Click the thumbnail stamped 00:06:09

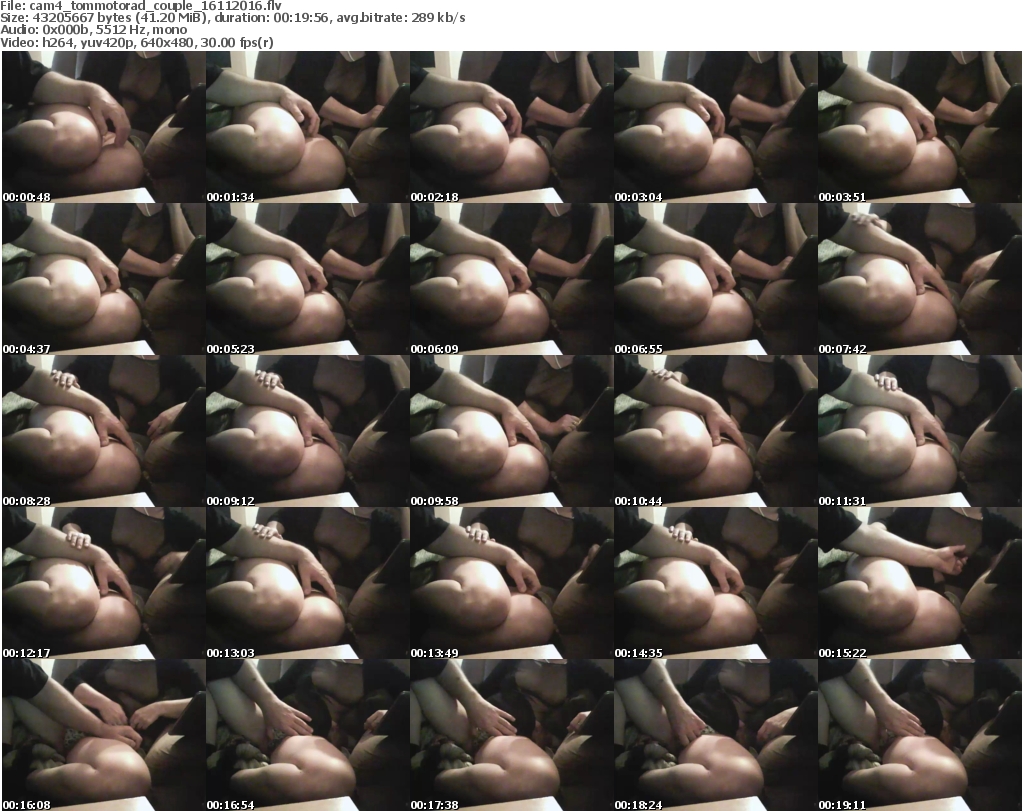point(511,279)
